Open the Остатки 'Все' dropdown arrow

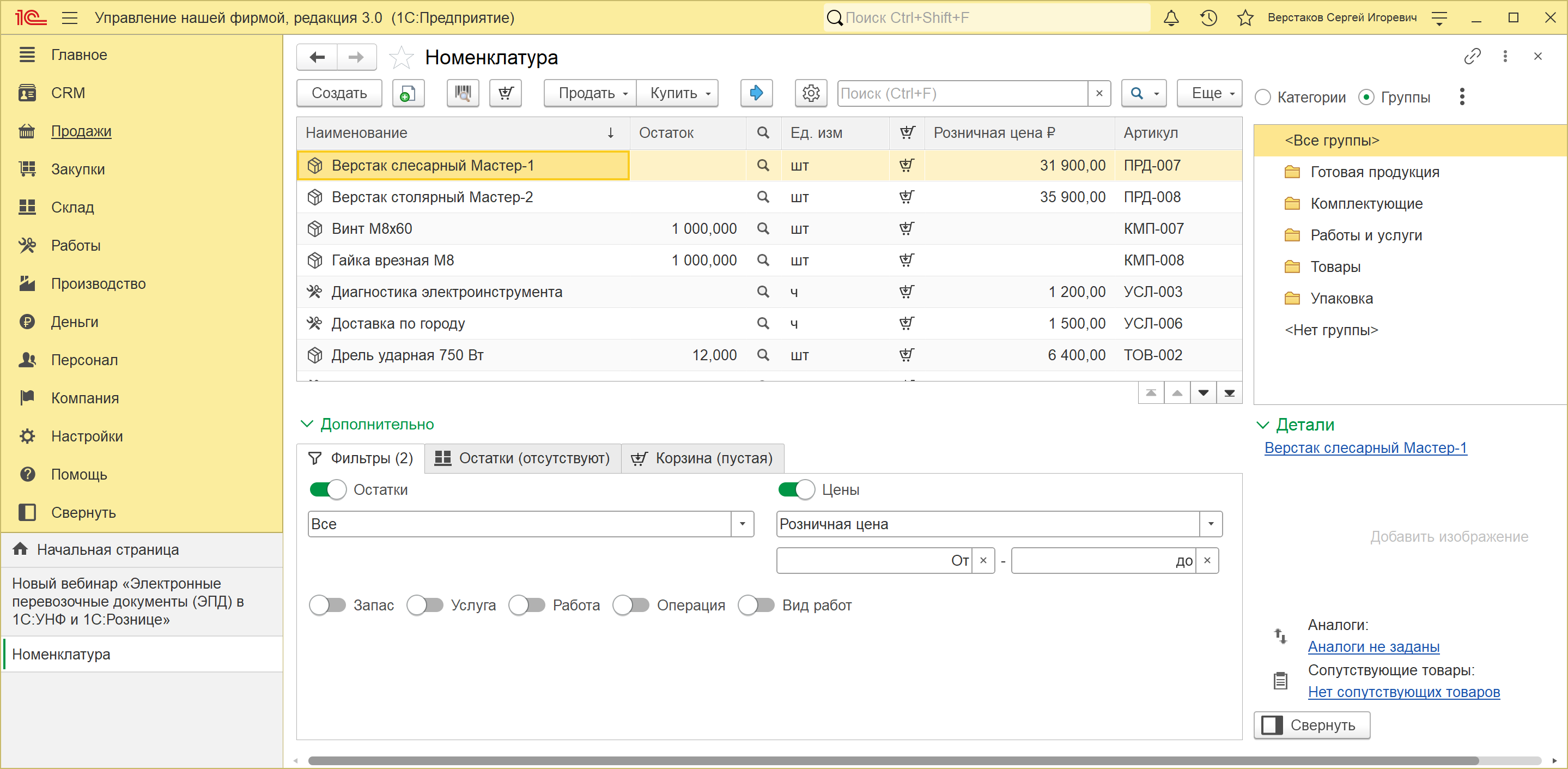pos(742,524)
